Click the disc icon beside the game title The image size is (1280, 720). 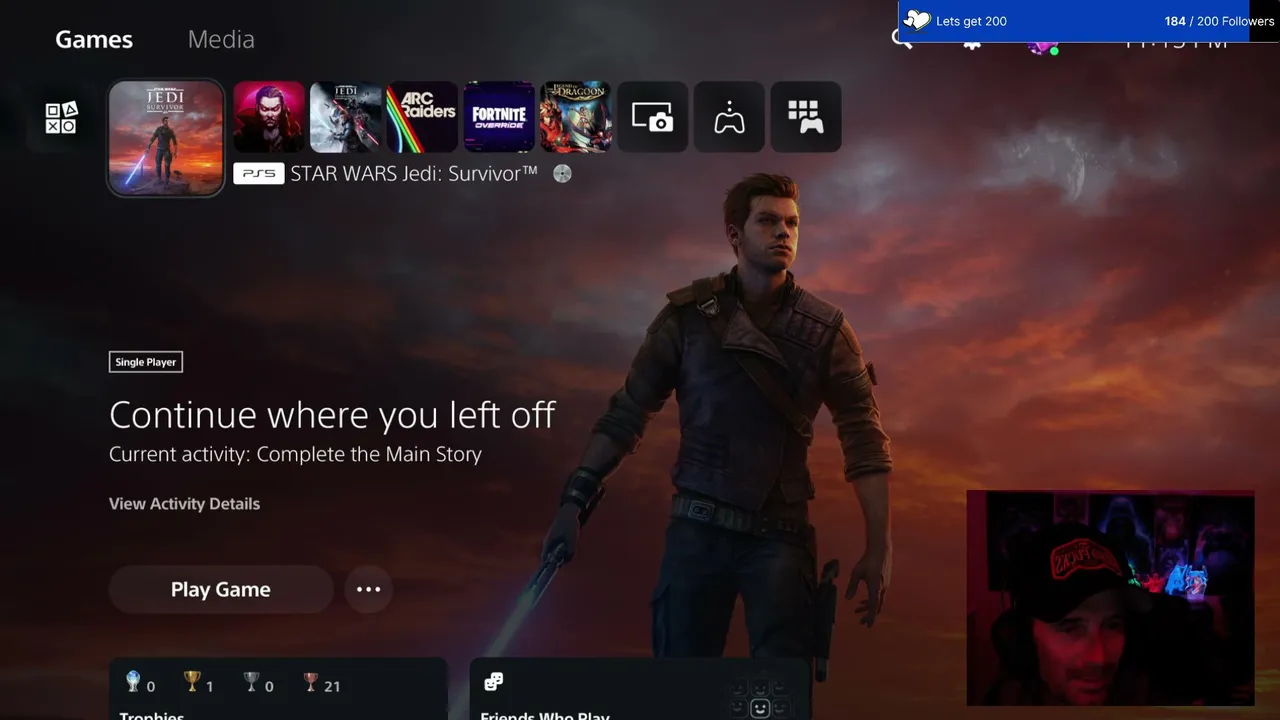click(x=562, y=174)
